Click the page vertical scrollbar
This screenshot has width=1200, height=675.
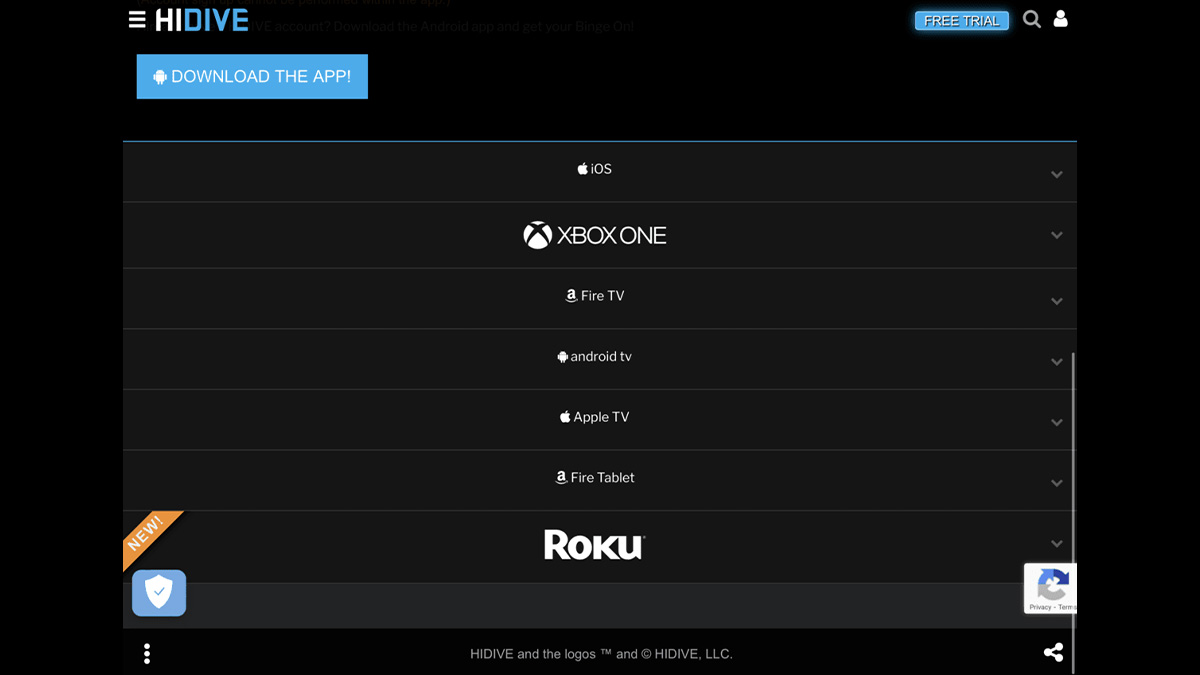(x=1073, y=480)
